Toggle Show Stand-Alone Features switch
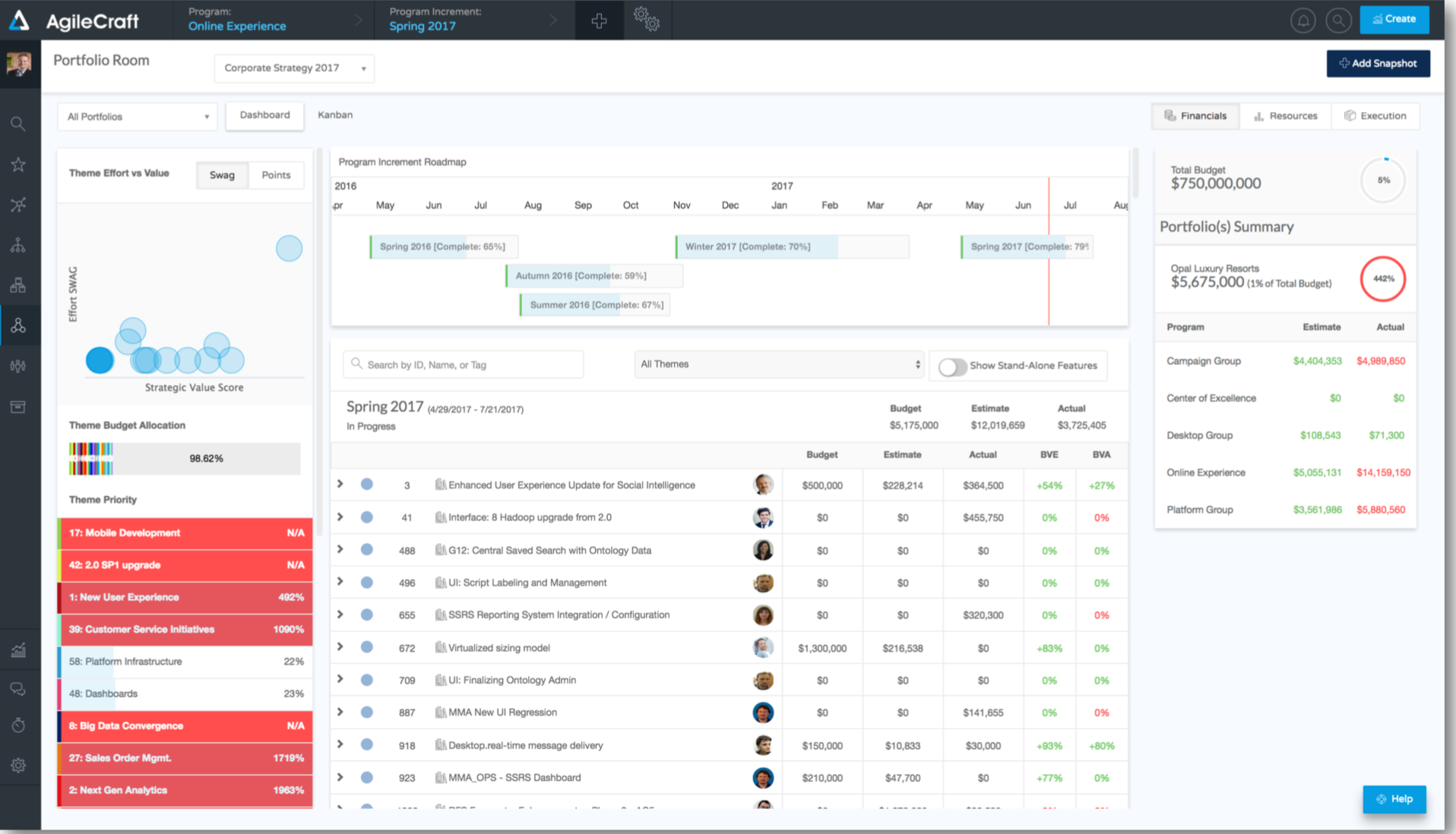This screenshot has width=1456, height=834. (x=951, y=366)
